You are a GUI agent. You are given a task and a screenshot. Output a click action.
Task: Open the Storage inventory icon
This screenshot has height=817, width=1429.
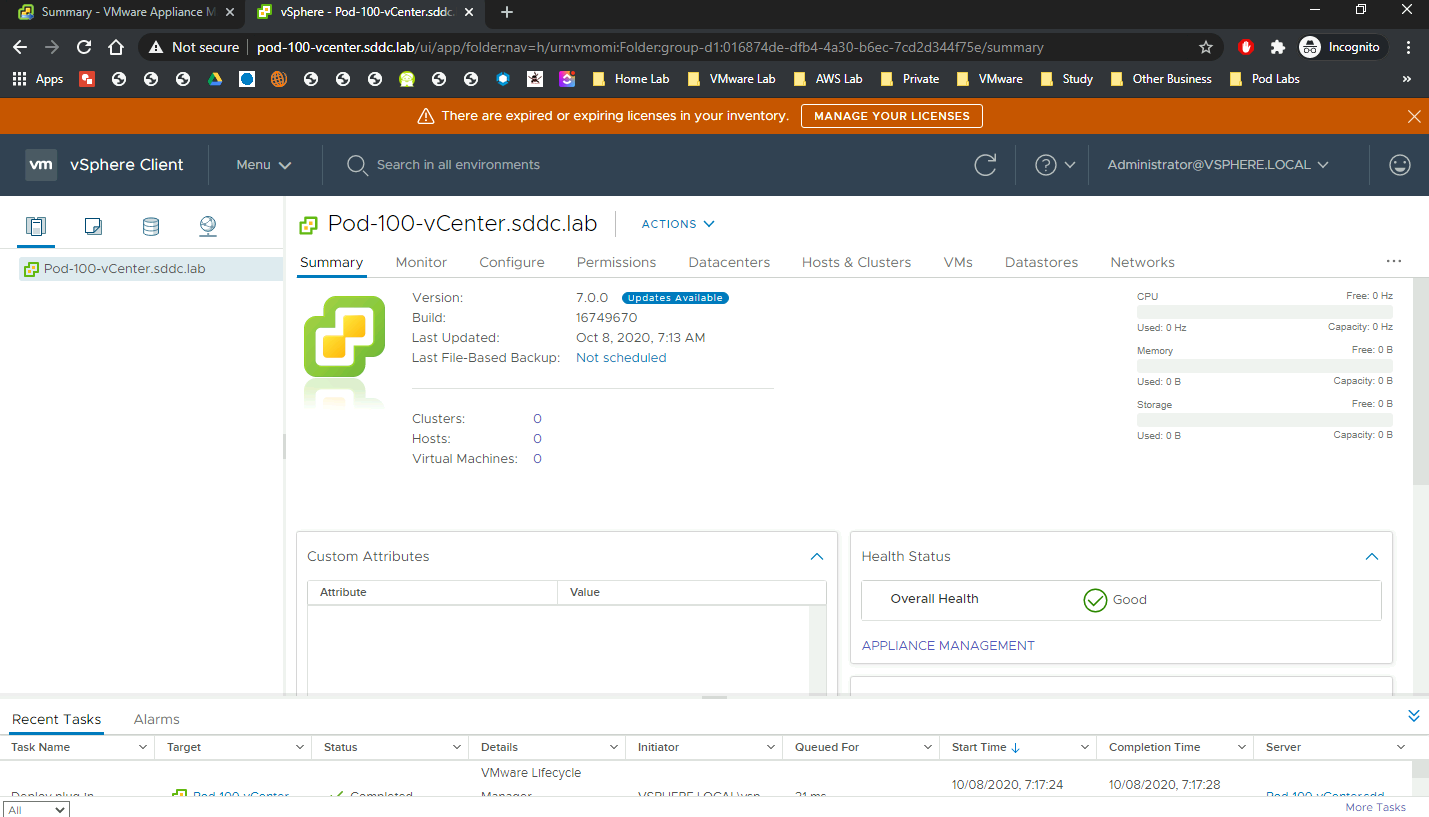[x=150, y=226]
